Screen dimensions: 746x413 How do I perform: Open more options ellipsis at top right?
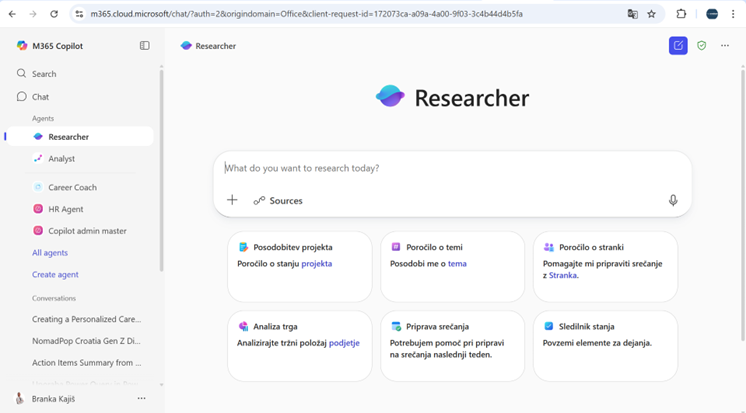click(x=725, y=46)
